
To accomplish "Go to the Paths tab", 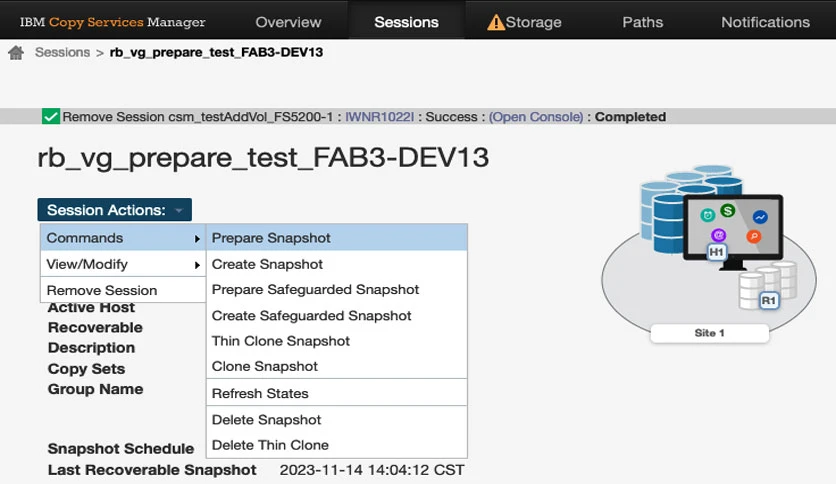I will 642,22.
